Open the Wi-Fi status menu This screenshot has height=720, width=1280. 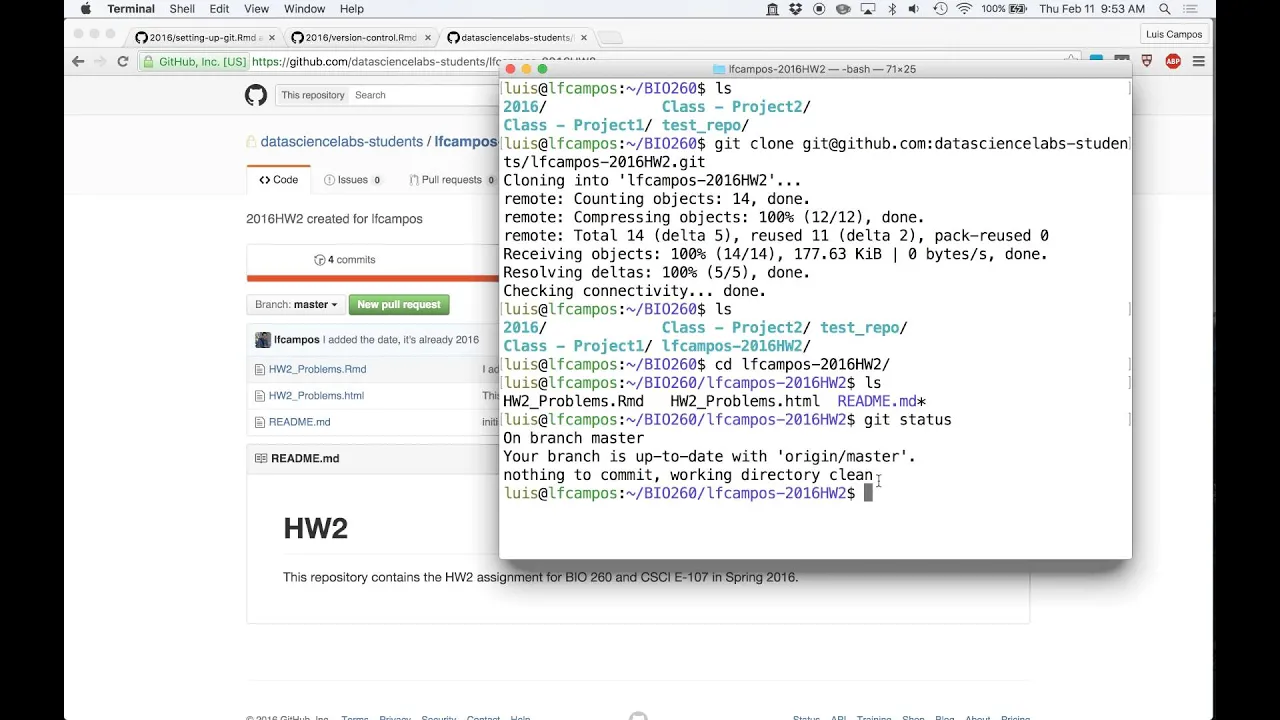coord(964,9)
